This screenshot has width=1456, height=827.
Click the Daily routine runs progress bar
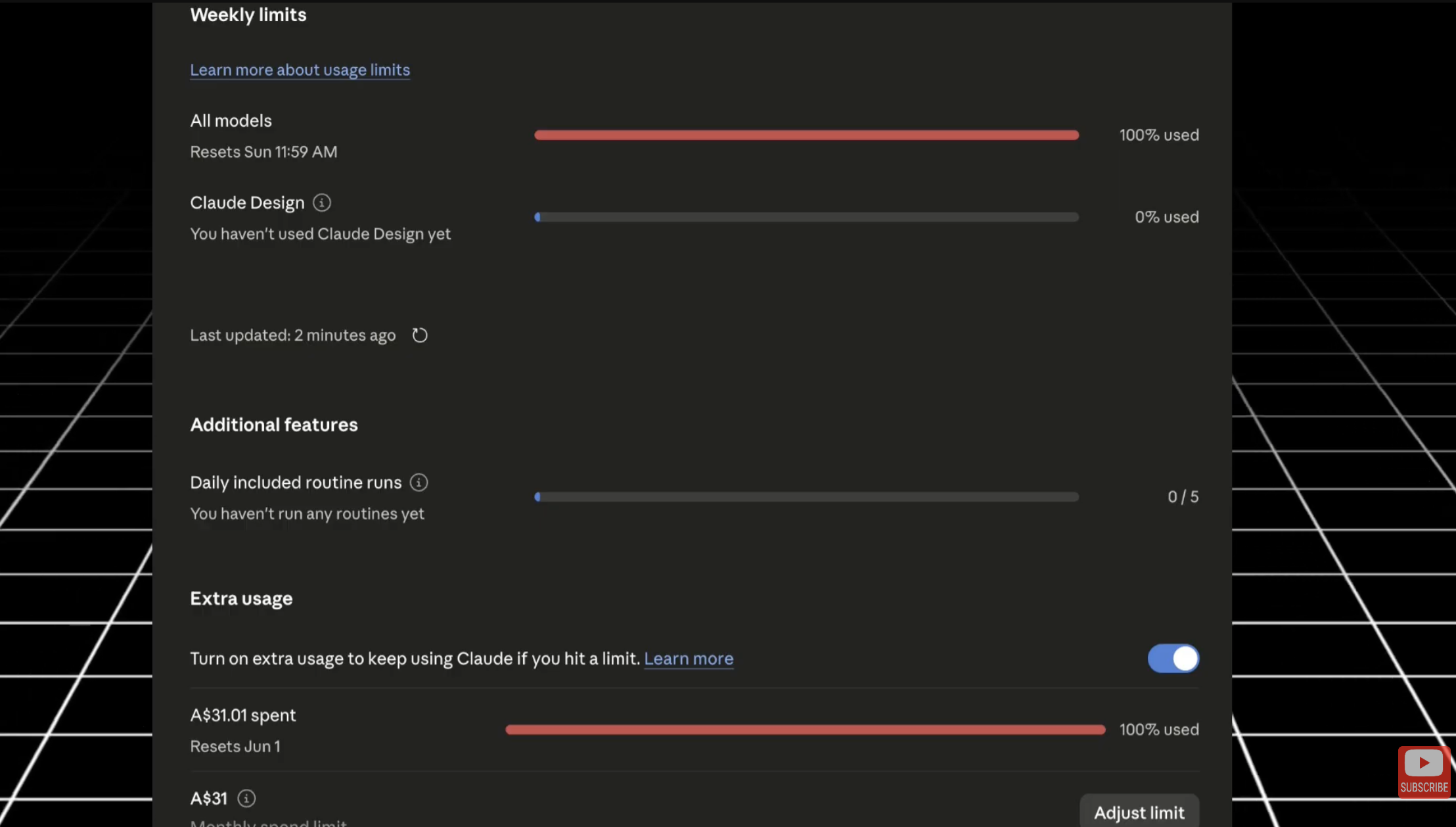[x=806, y=497]
